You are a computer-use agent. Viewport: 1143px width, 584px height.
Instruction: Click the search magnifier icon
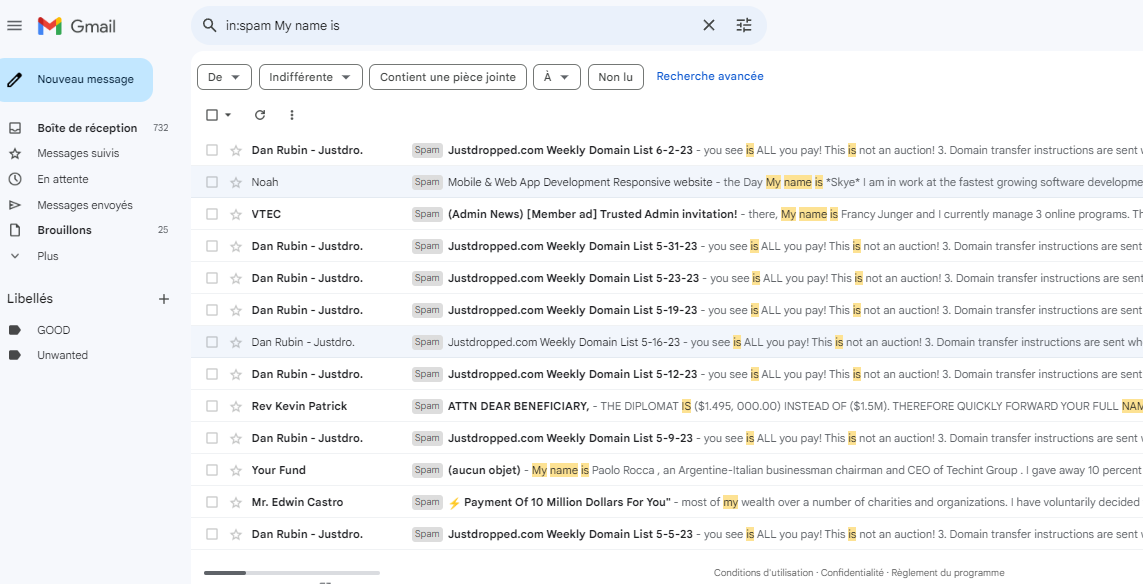(210, 26)
